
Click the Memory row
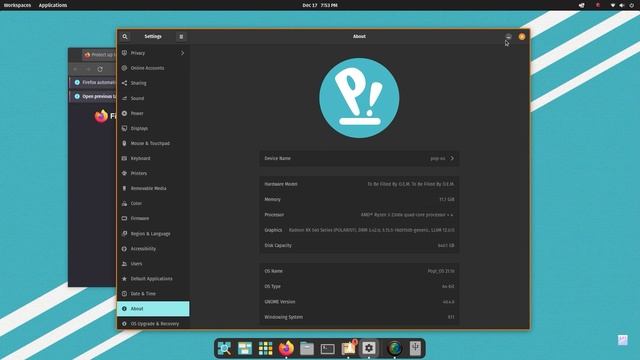(x=359, y=200)
